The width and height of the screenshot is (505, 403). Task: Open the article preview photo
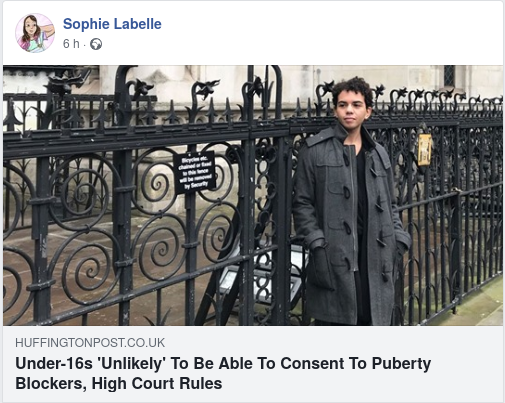coord(253,195)
